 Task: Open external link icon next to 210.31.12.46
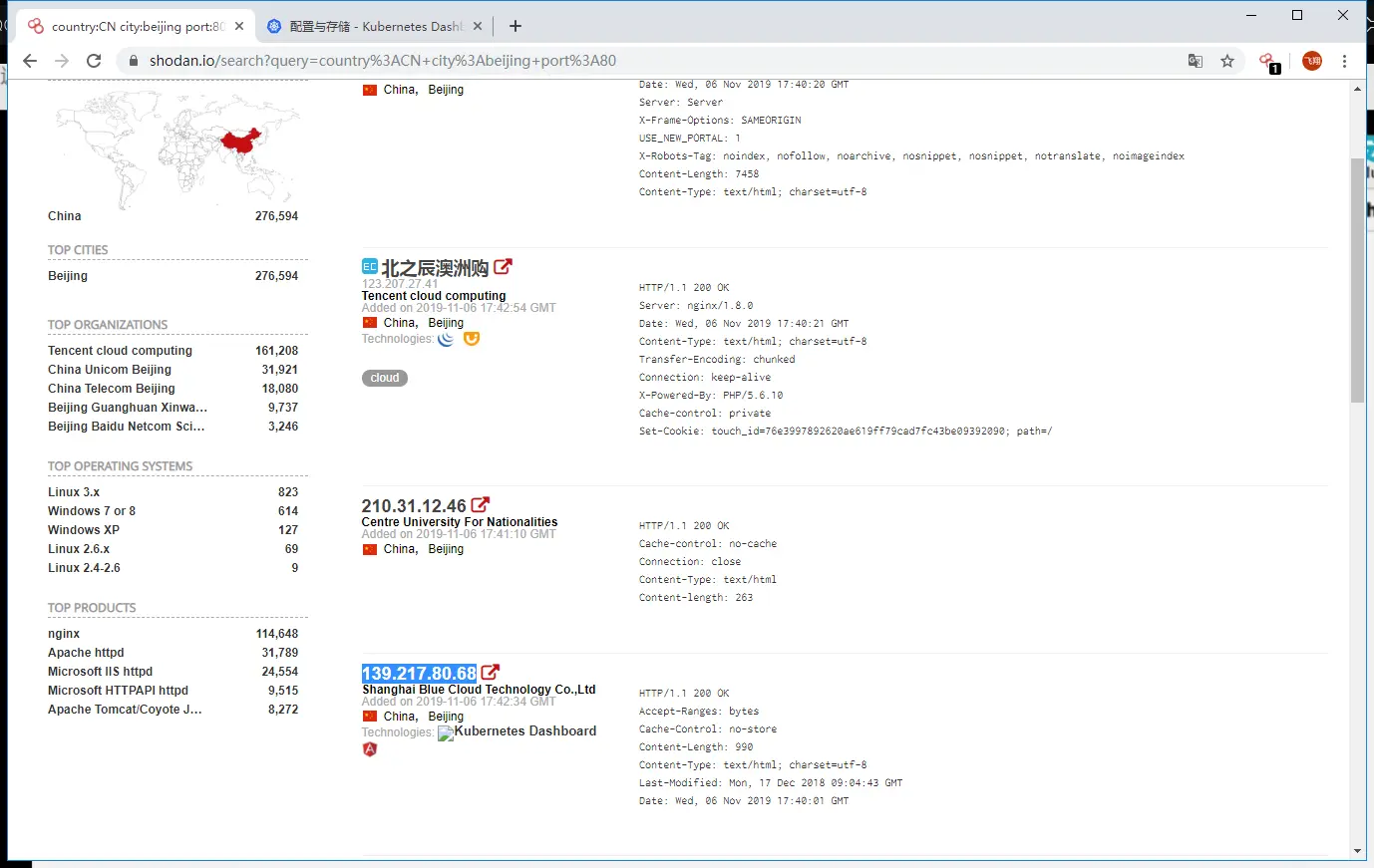click(481, 505)
